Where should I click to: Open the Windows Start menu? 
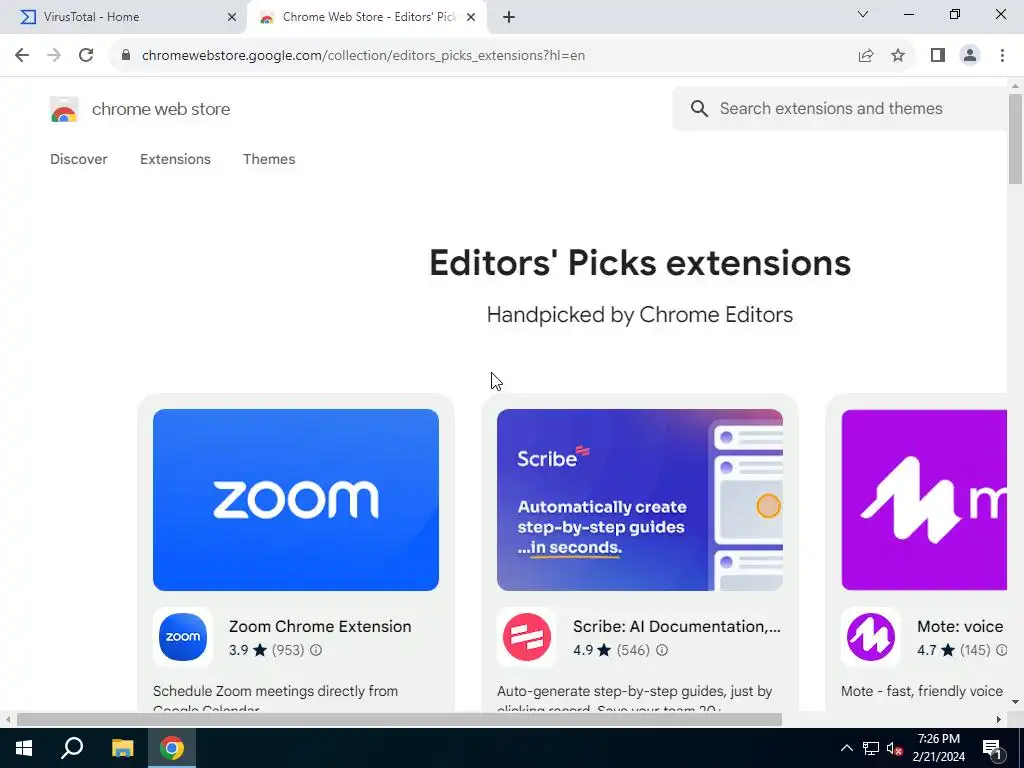(x=24, y=748)
